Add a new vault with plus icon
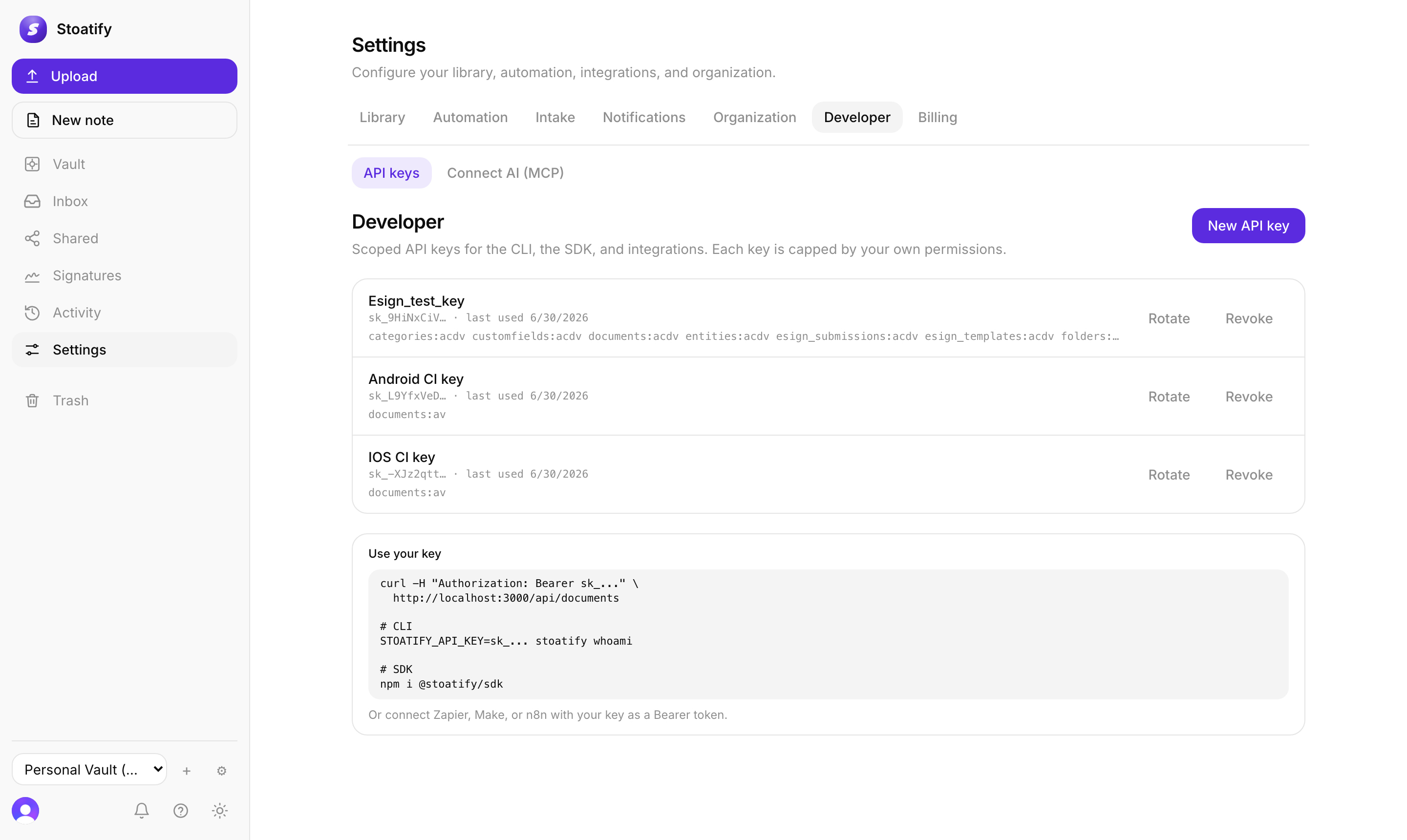Screen dimensions: 1407x840 [186, 770]
